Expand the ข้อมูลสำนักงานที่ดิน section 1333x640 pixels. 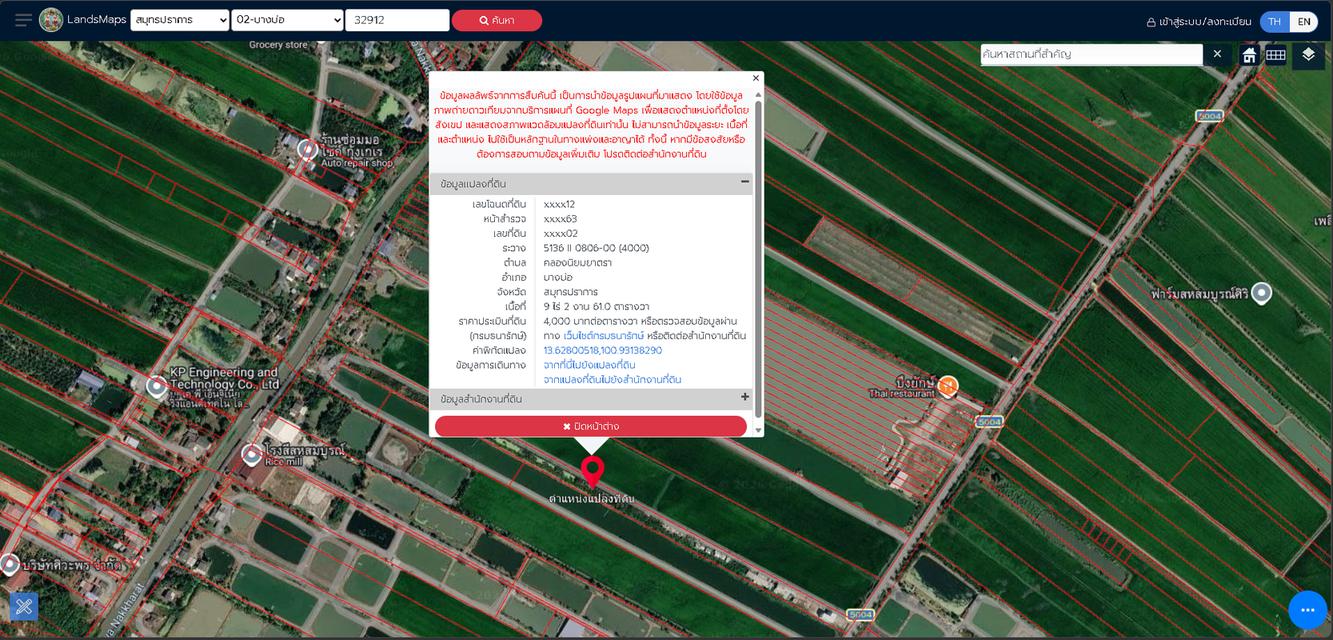744,397
